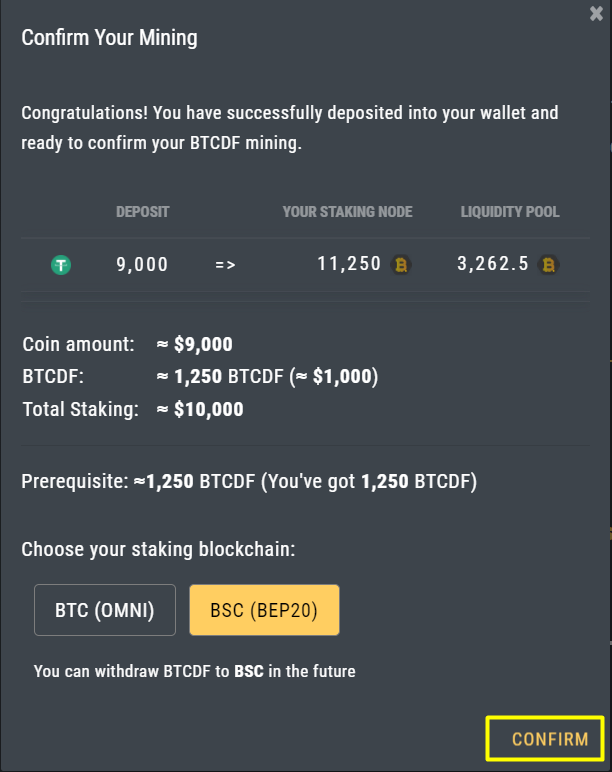The height and width of the screenshot is (772, 612).
Task: Confirm the mining with CONFIRM button
Action: [545, 739]
